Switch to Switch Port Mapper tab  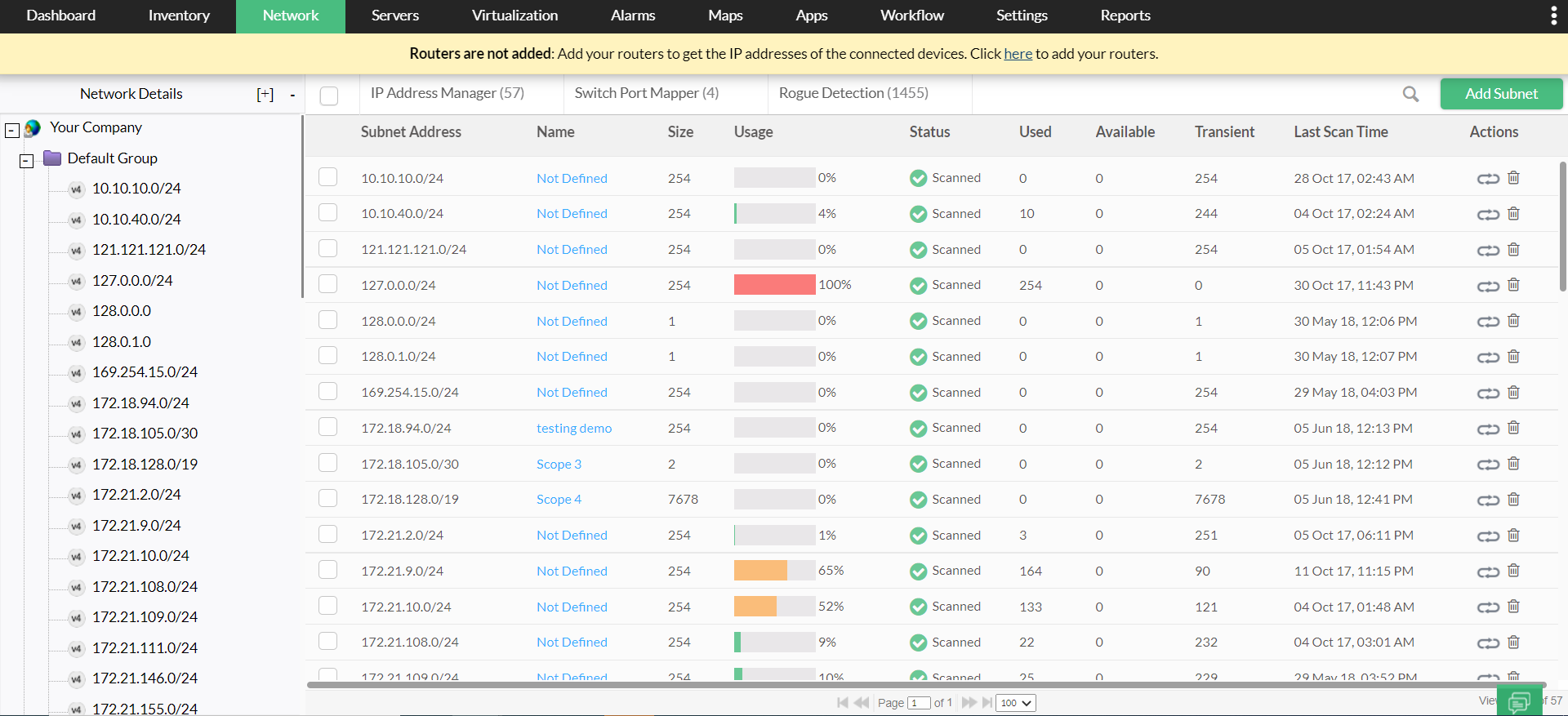coord(646,93)
